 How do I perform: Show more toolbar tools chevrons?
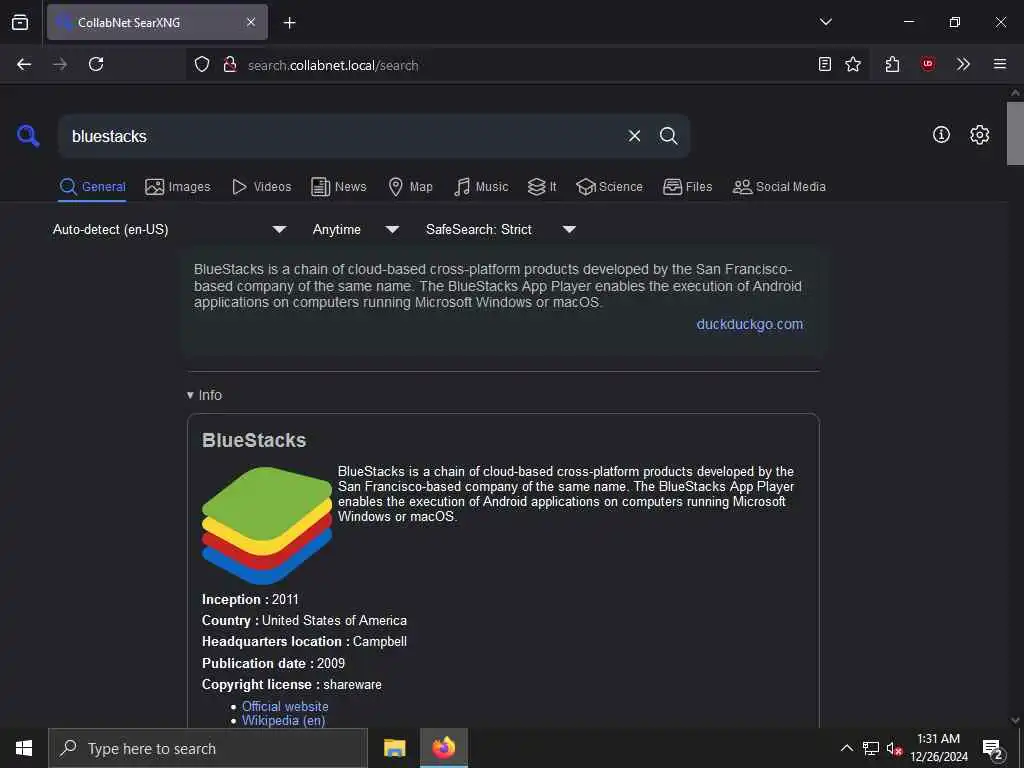(x=963, y=64)
